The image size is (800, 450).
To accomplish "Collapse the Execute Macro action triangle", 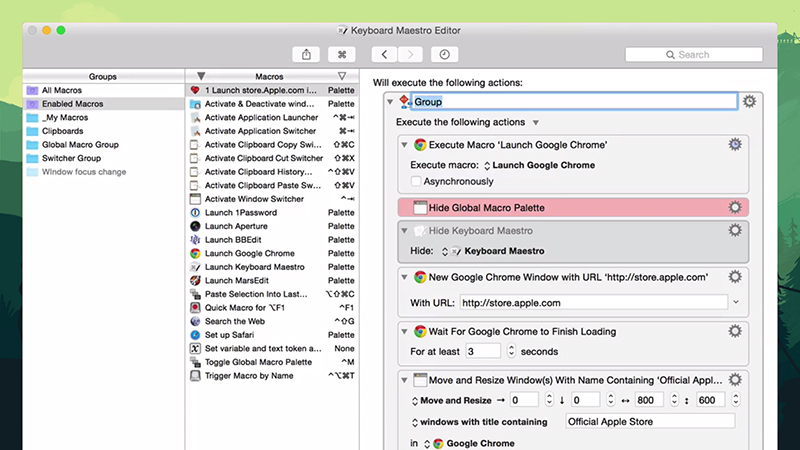I will click(x=405, y=145).
